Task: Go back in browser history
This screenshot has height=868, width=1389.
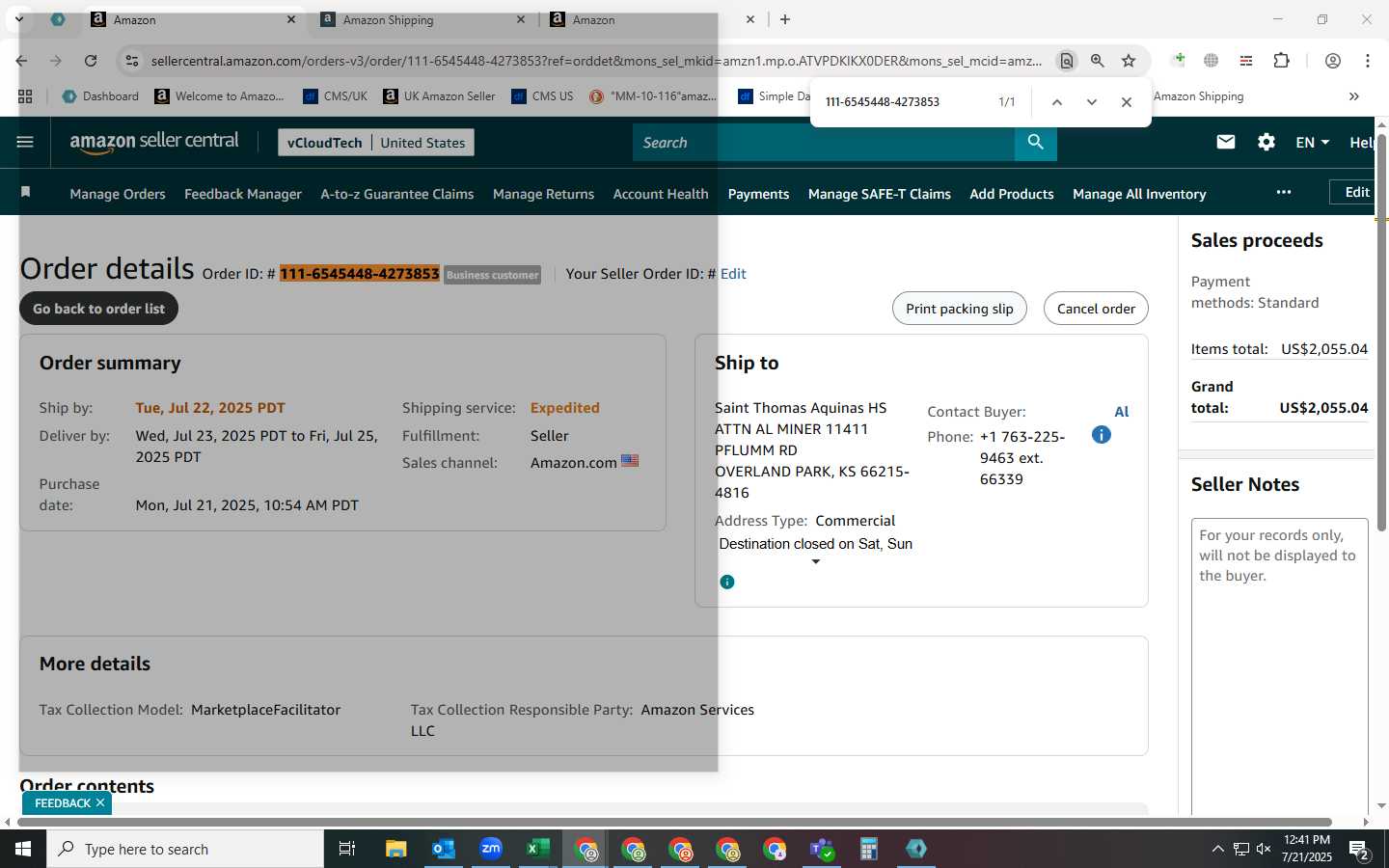Action: point(22,61)
